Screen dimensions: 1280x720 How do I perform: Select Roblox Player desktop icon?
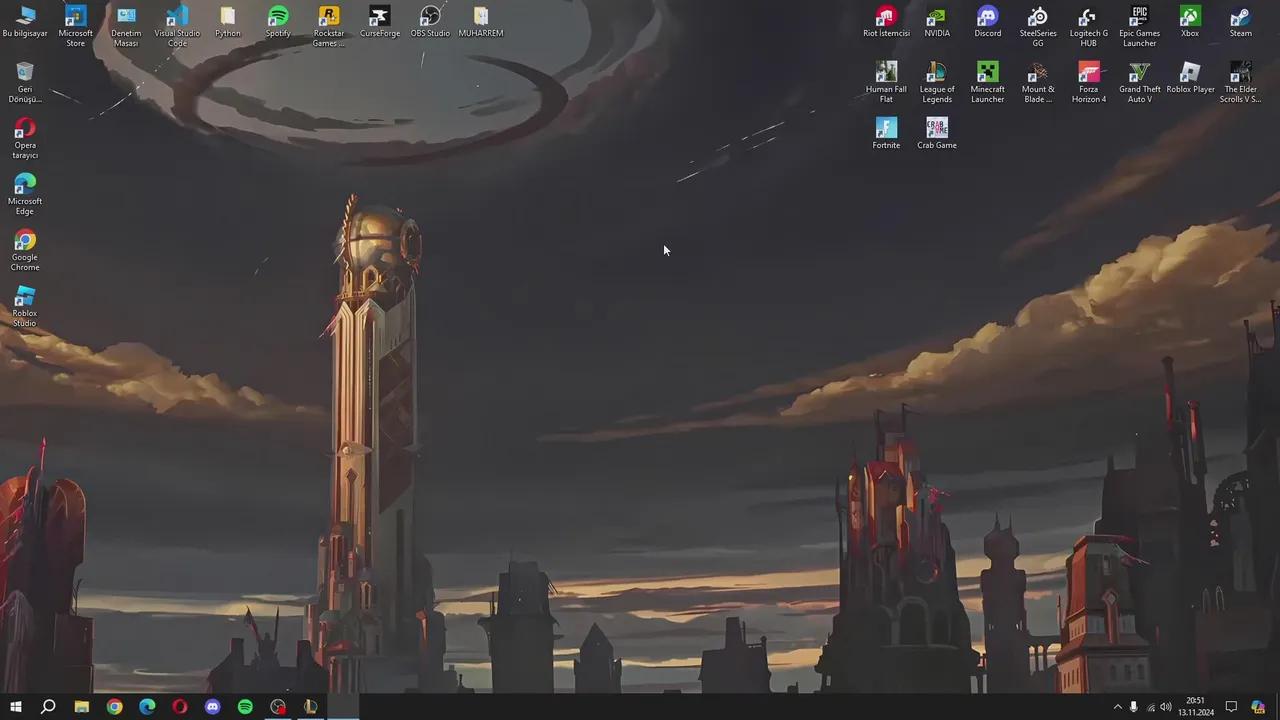[x=1190, y=78]
